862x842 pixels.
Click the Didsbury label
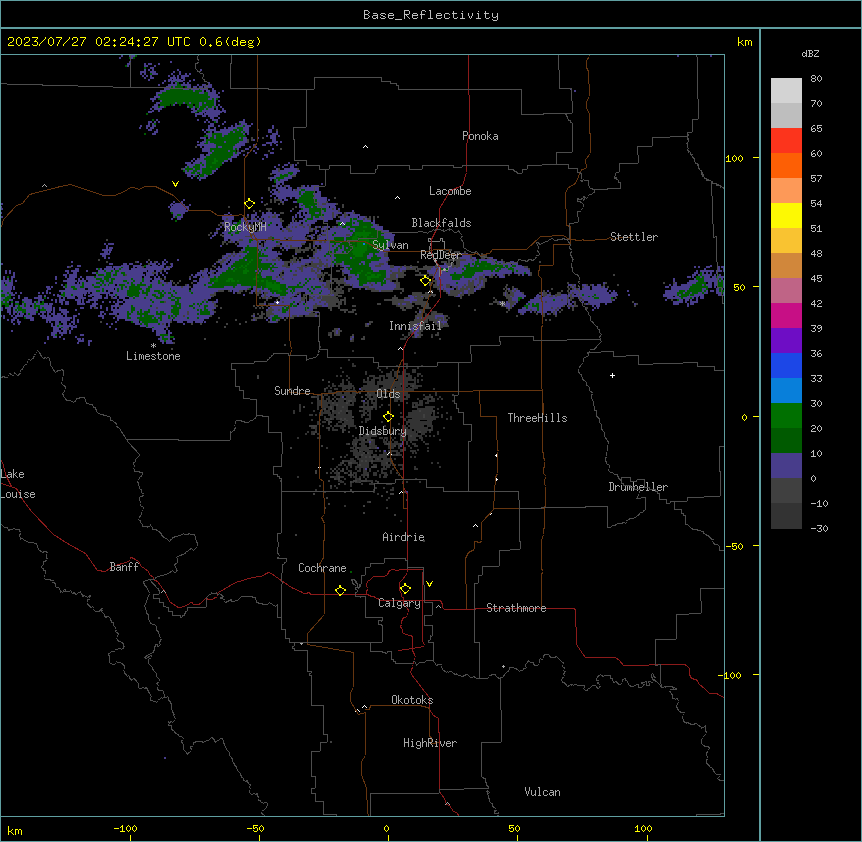pyautogui.click(x=383, y=431)
